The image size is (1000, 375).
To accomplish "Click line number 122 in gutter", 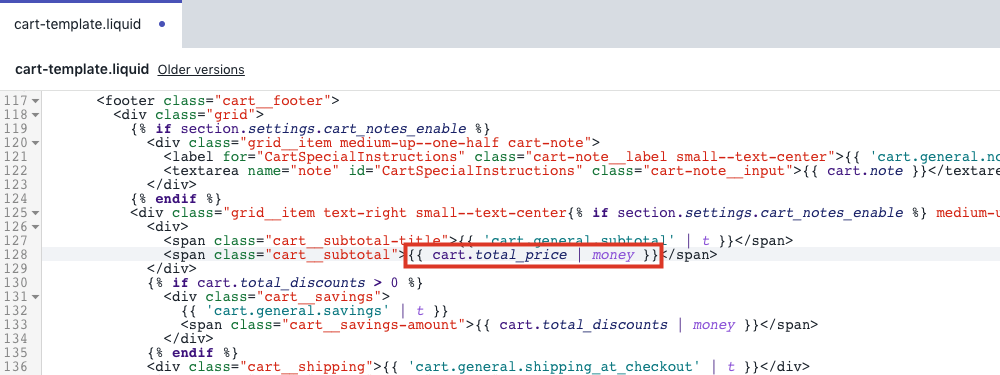I will pos(15,171).
